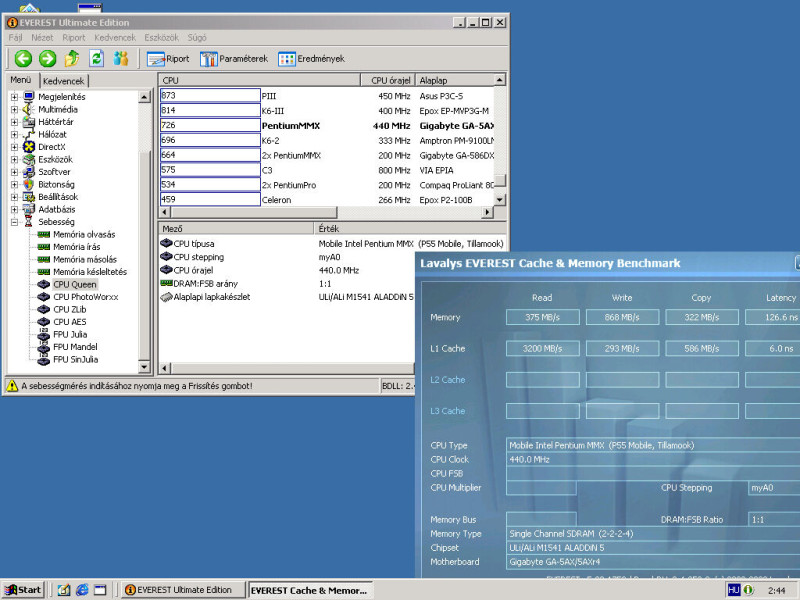This screenshot has height=600, width=800.
Task: Select the Megjelenítés monitor icon
Action: (29, 96)
